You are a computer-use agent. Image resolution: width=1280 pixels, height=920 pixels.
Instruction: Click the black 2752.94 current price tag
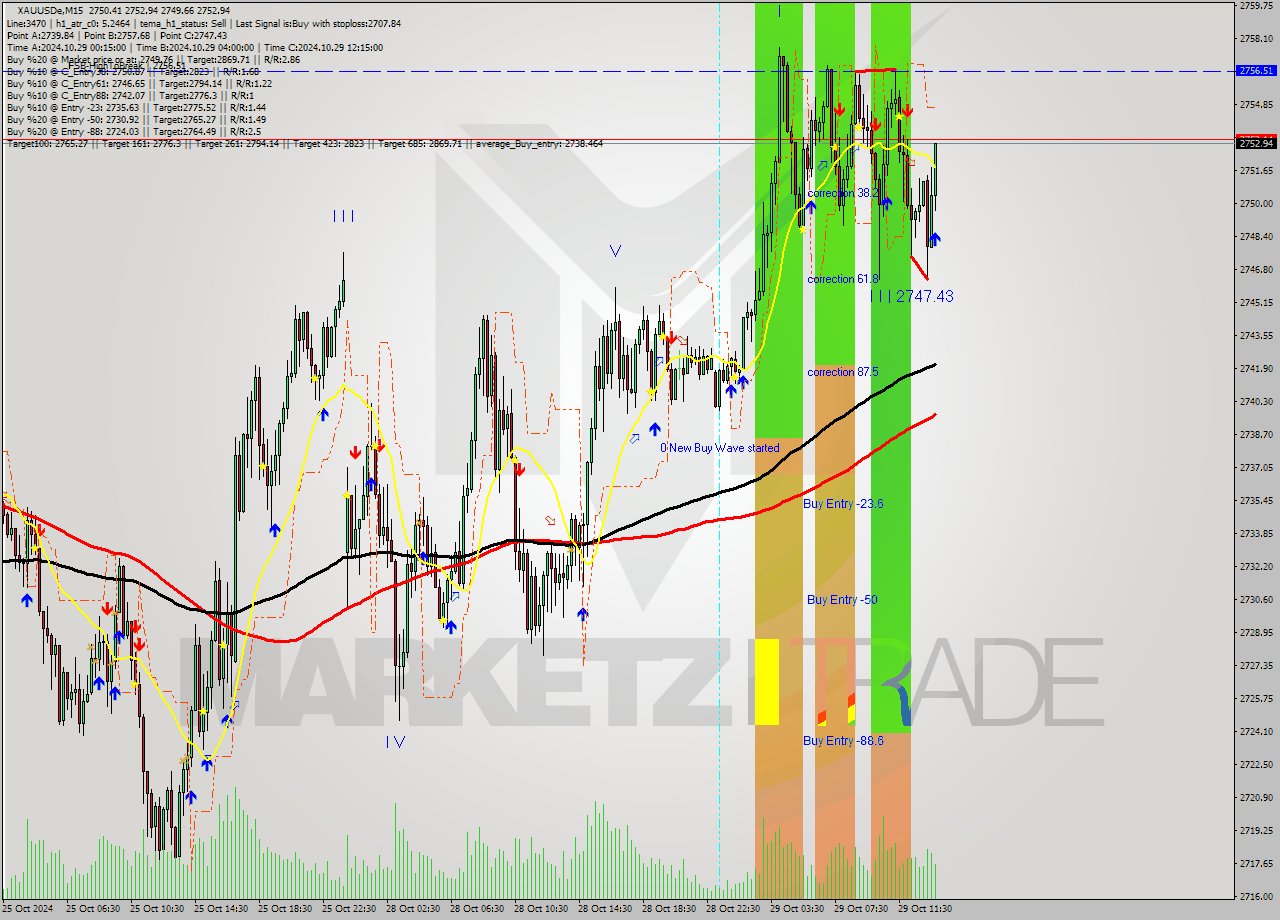[1256, 143]
